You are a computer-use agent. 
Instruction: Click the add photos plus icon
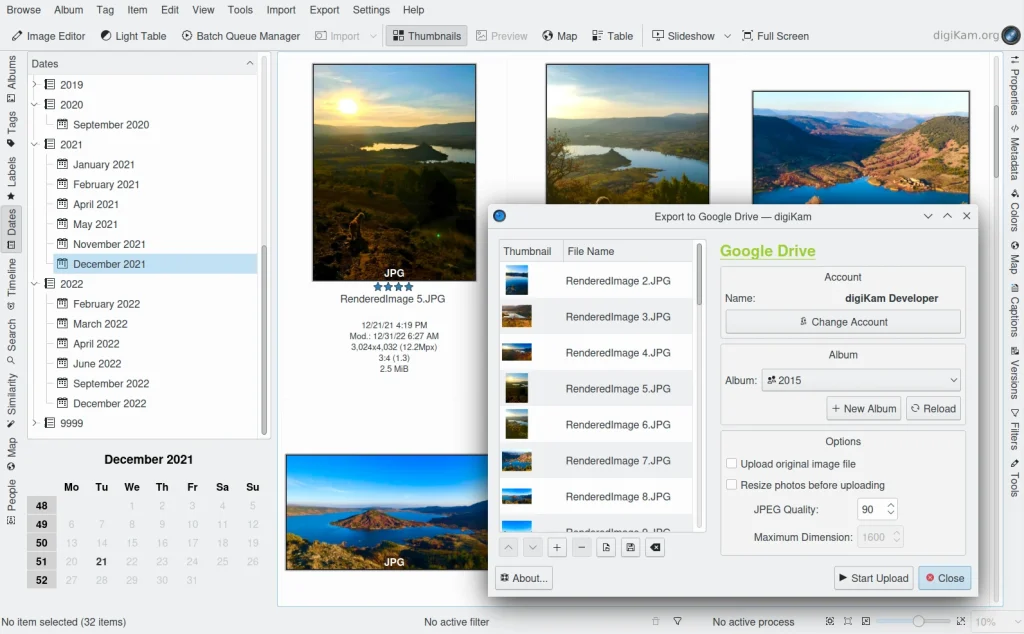557,547
